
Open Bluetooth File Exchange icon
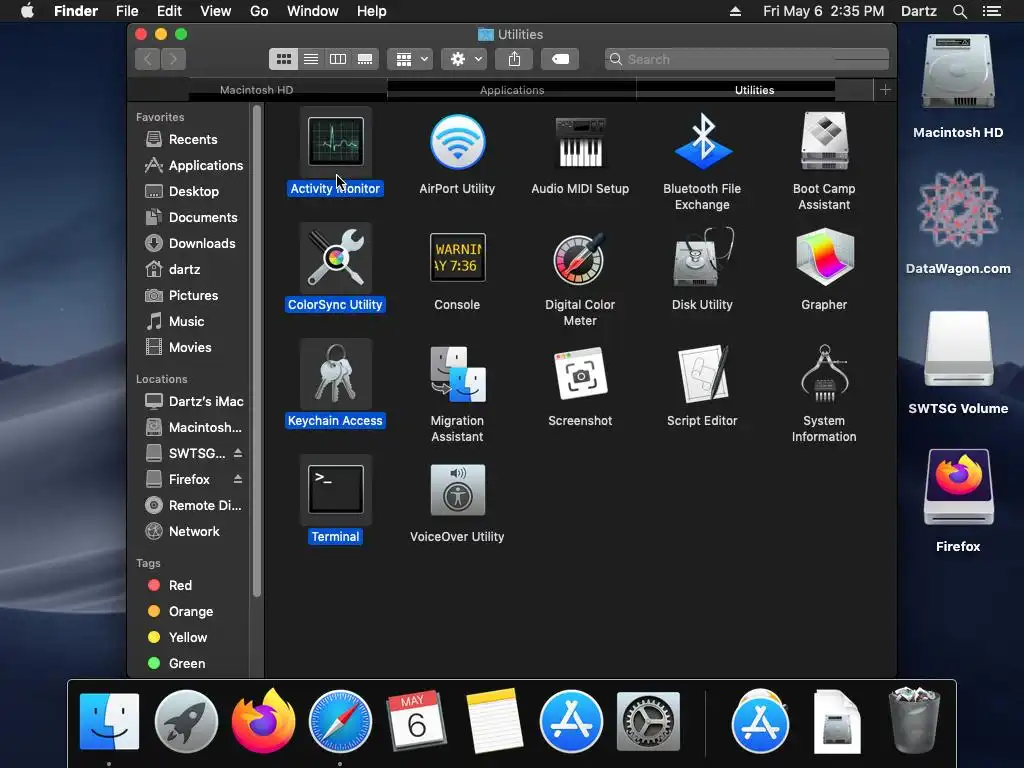[702, 142]
